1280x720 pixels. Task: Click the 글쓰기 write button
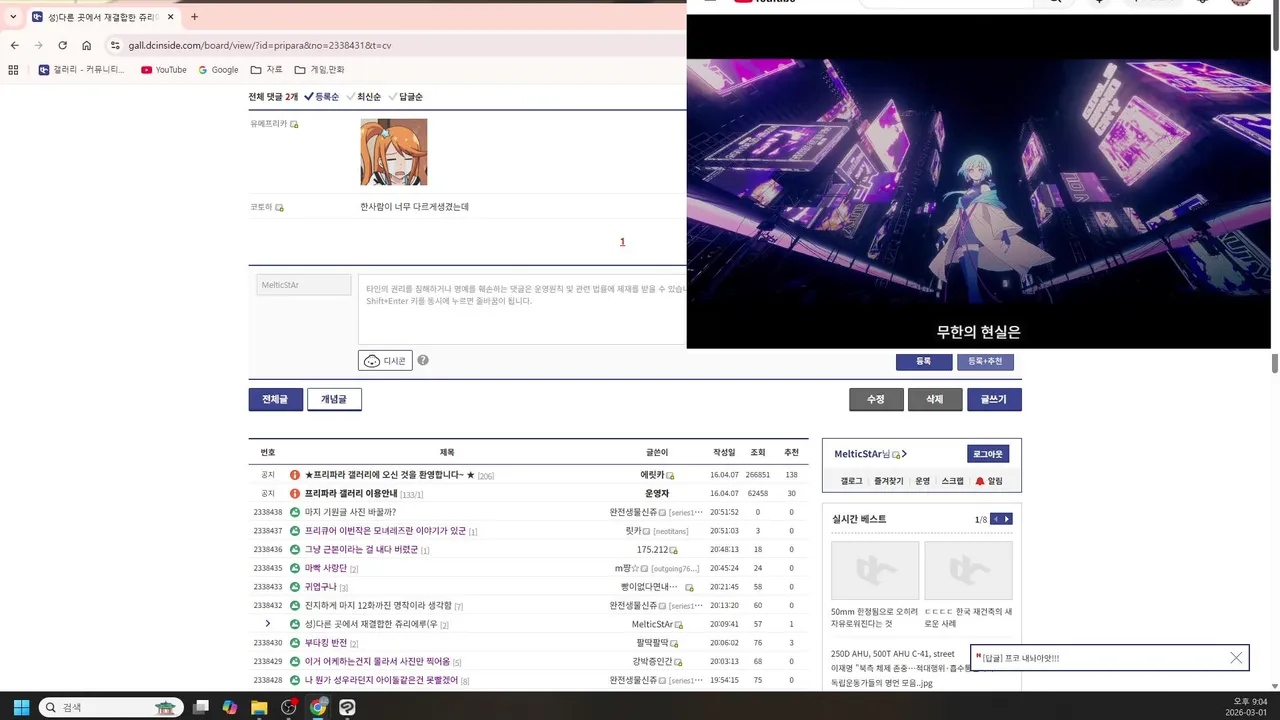point(994,399)
